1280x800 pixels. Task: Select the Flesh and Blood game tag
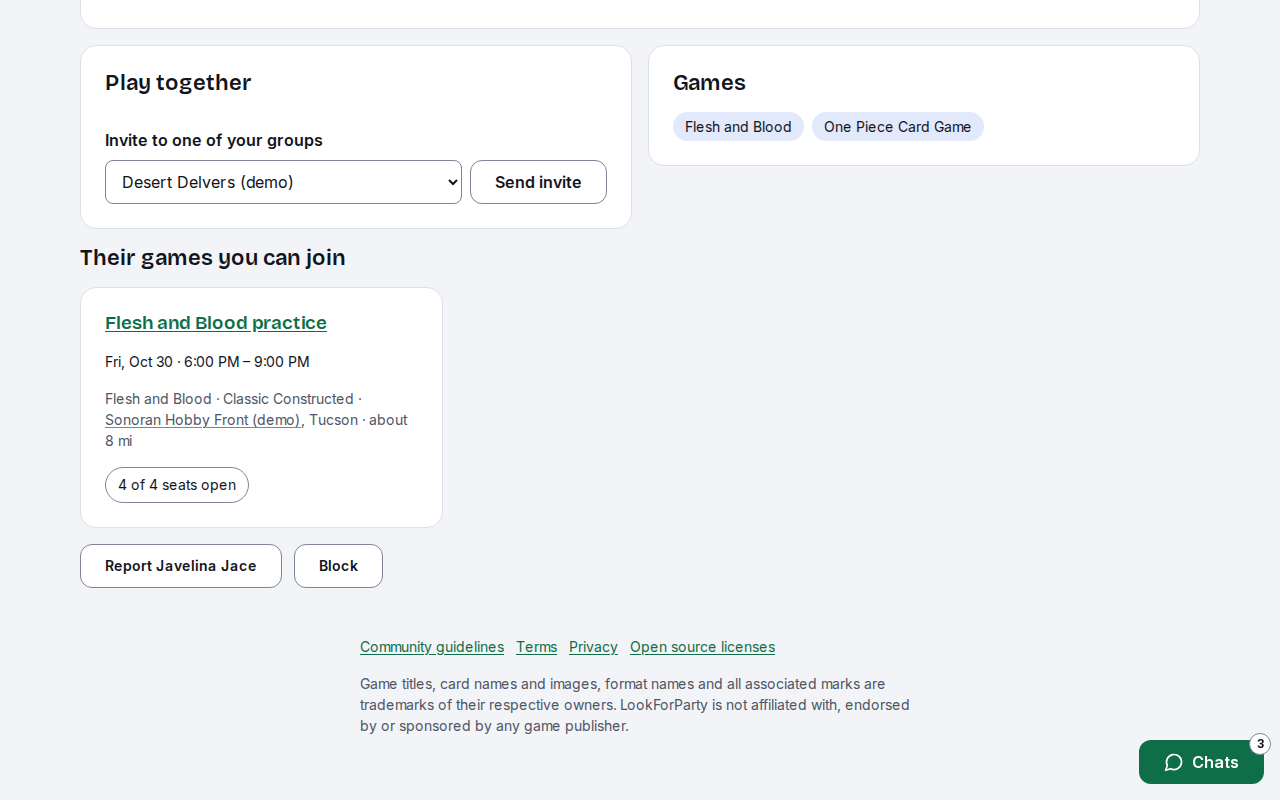738,127
